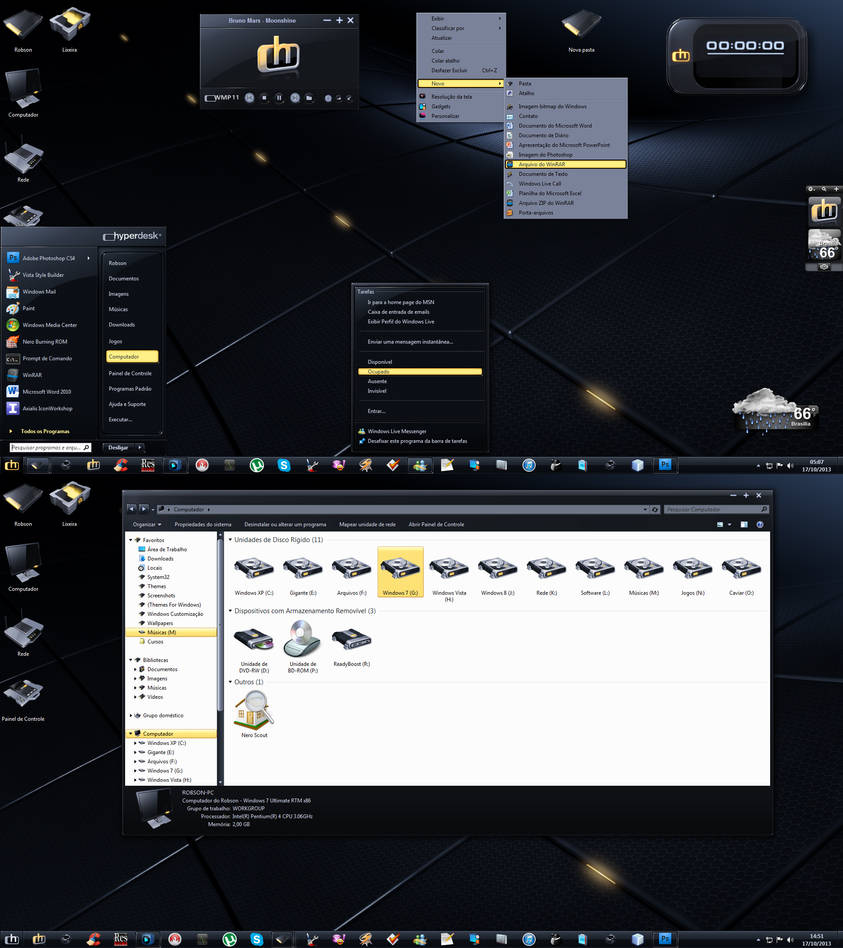Select Resolução da tela in context menu
843x948 pixels.
(461, 97)
